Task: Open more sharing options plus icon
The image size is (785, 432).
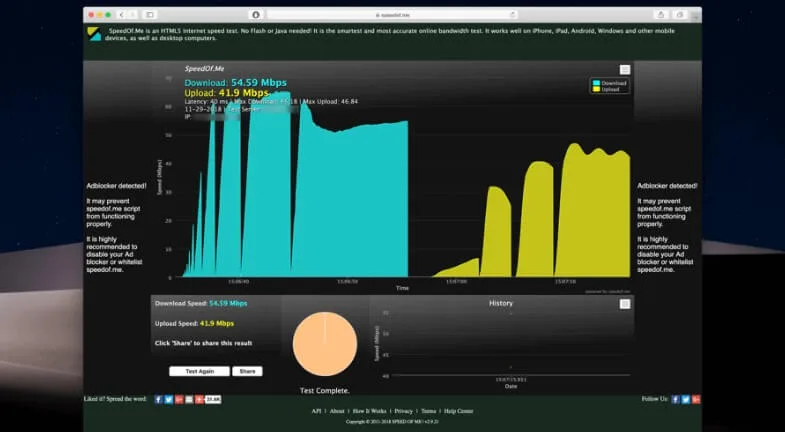Action: [199, 399]
